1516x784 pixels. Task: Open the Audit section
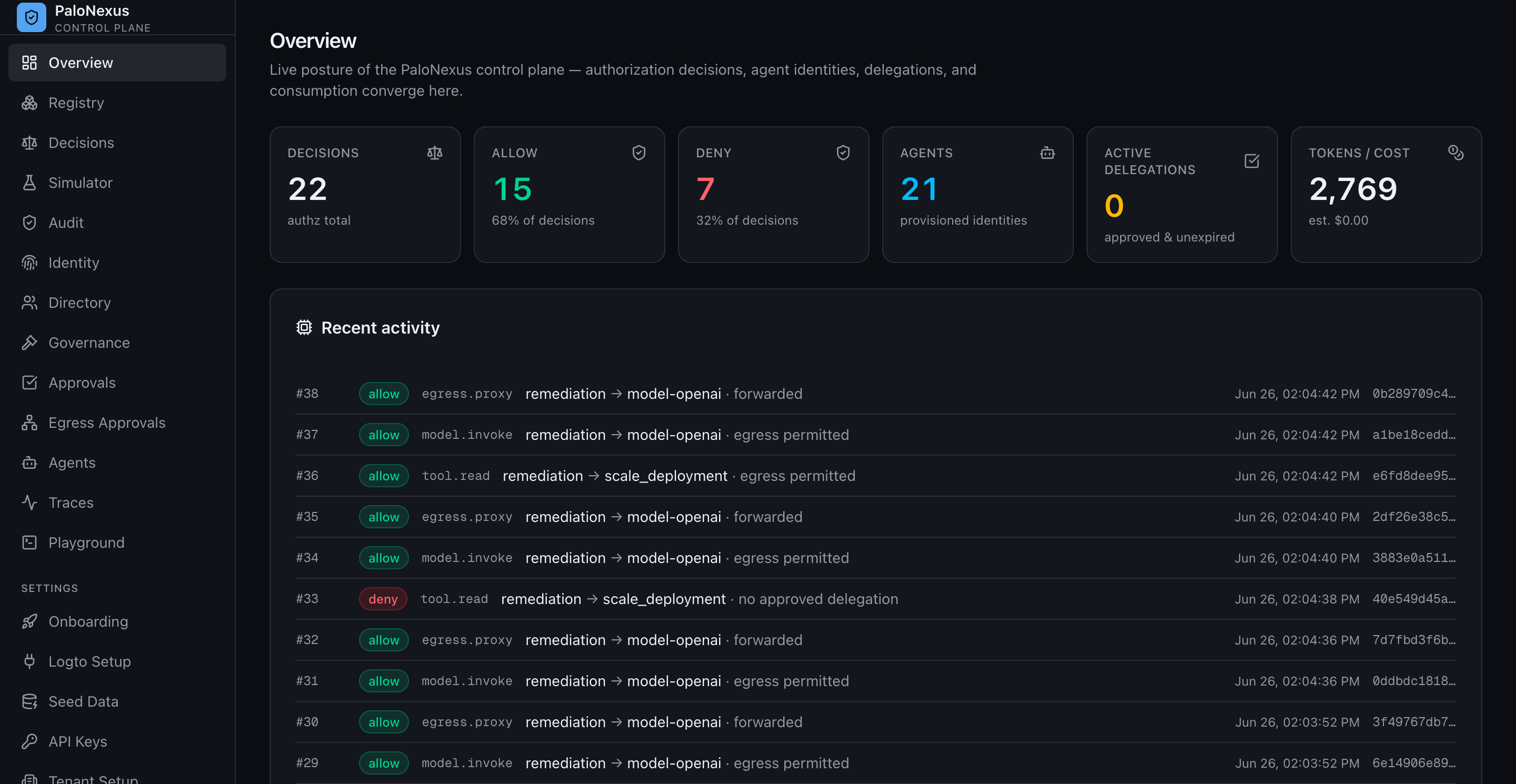click(x=117, y=223)
